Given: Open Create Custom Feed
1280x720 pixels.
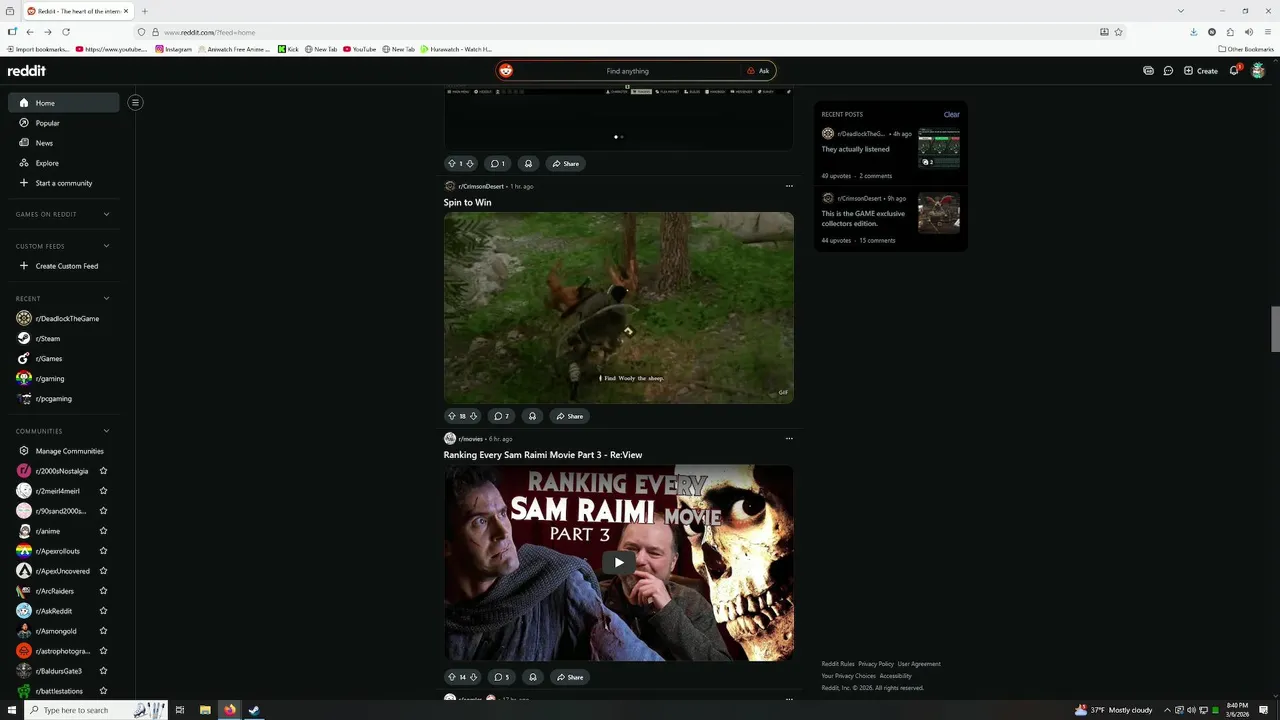Looking at the screenshot, I should pos(64,266).
